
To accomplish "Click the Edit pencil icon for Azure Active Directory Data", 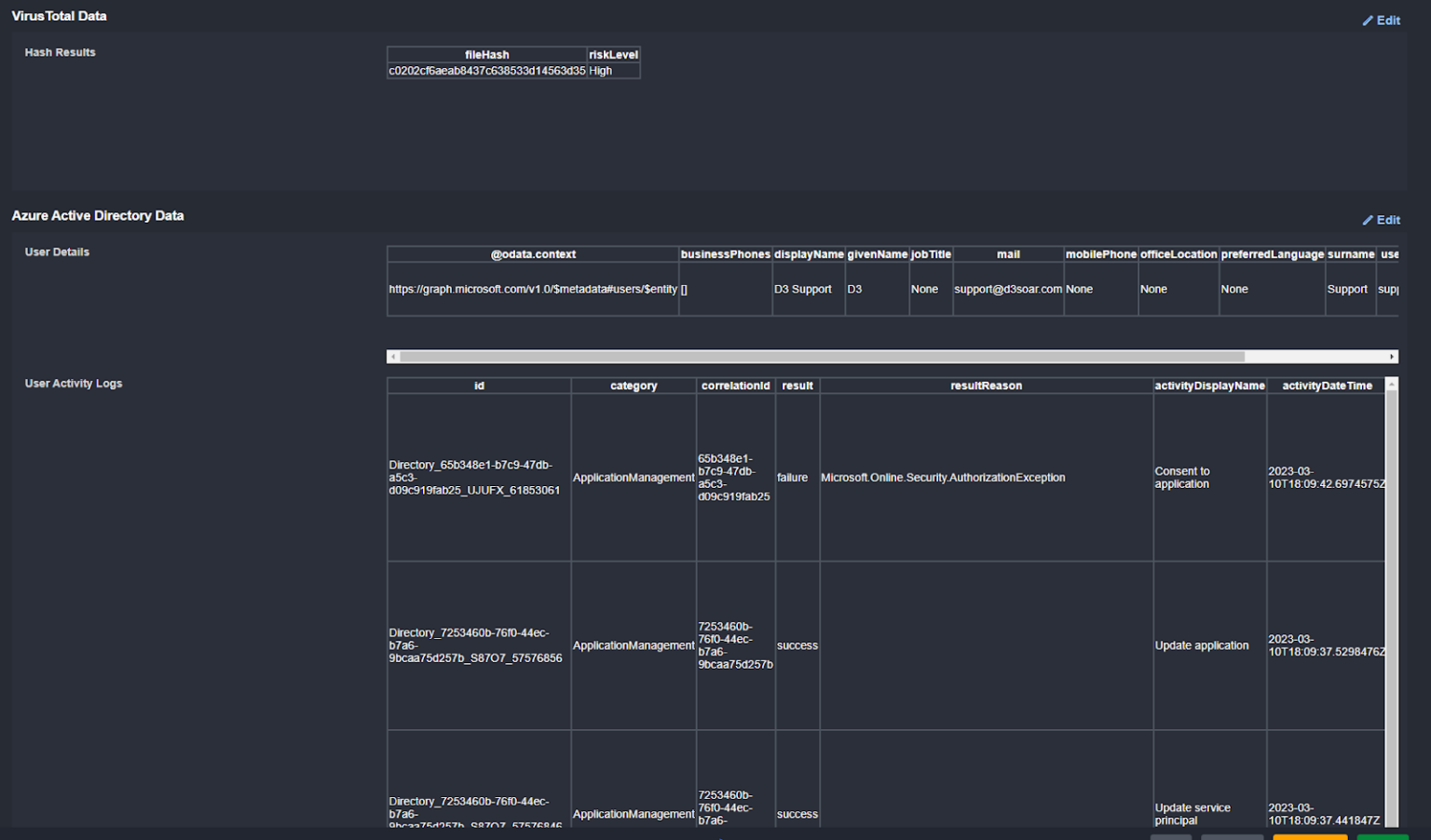I will [1368, 220].
